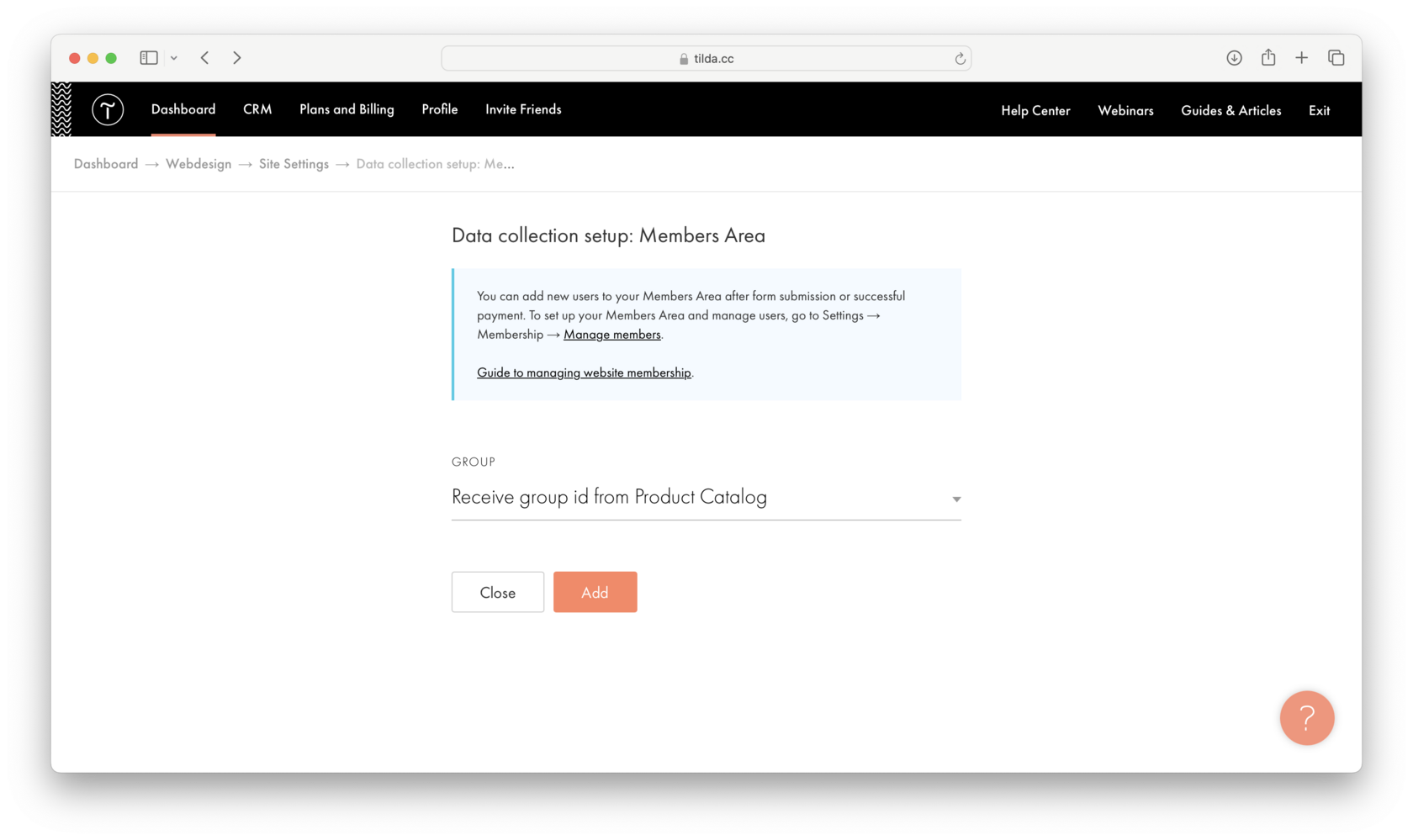1413x840 pixels.
Task: Select 'Receive group id from Product Catalog'
Action: pyautogui.click(x=609, y=497)
